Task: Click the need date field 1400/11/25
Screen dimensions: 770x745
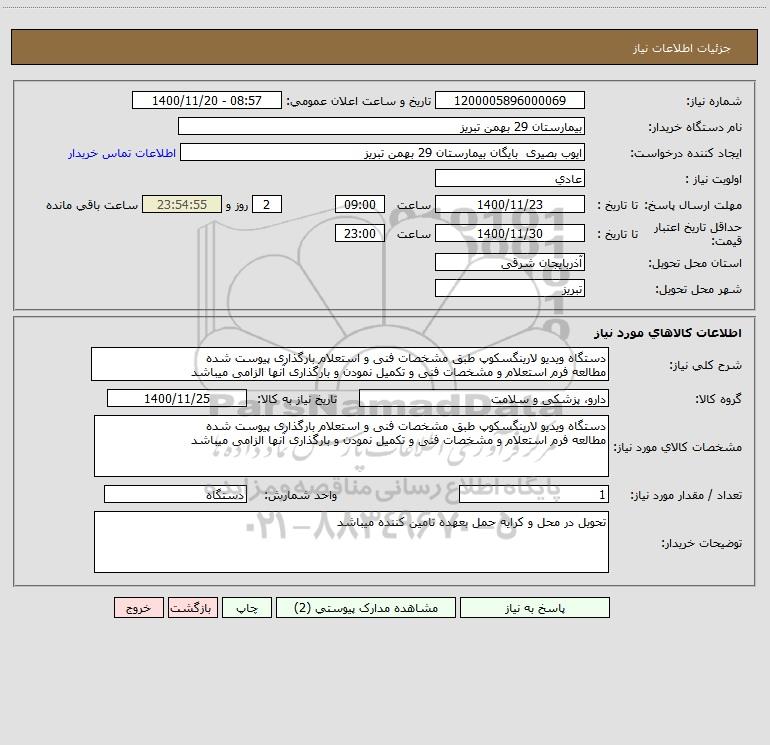Action: pos(177,398)
